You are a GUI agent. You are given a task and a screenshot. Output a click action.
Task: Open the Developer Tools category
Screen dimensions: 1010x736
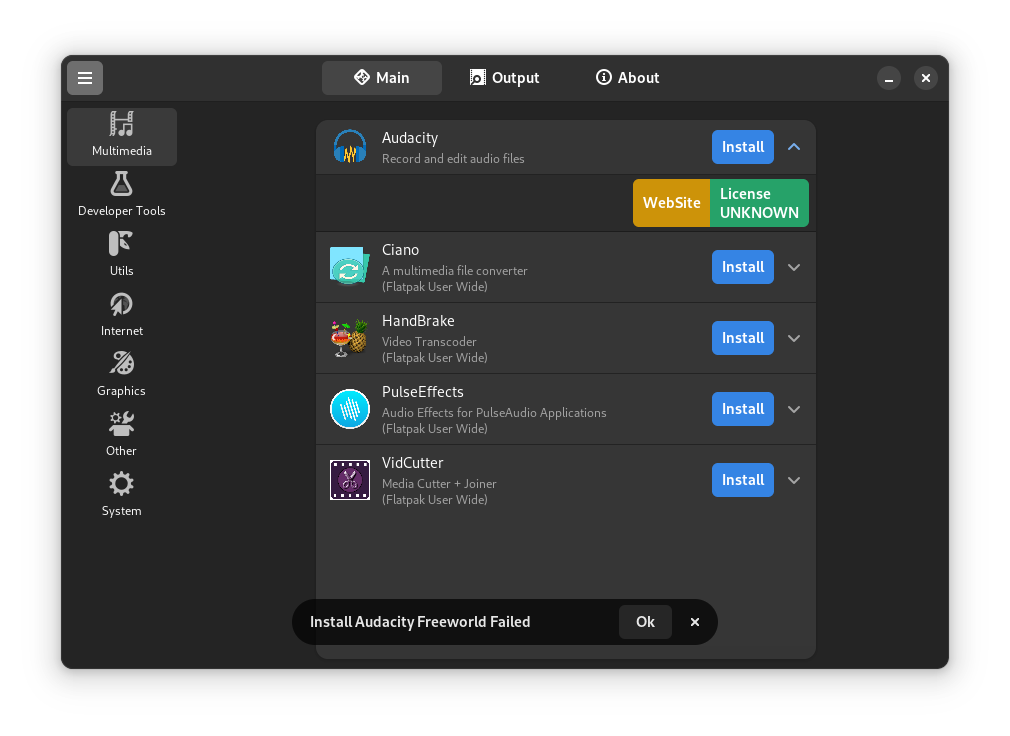[x=122, y=195]
